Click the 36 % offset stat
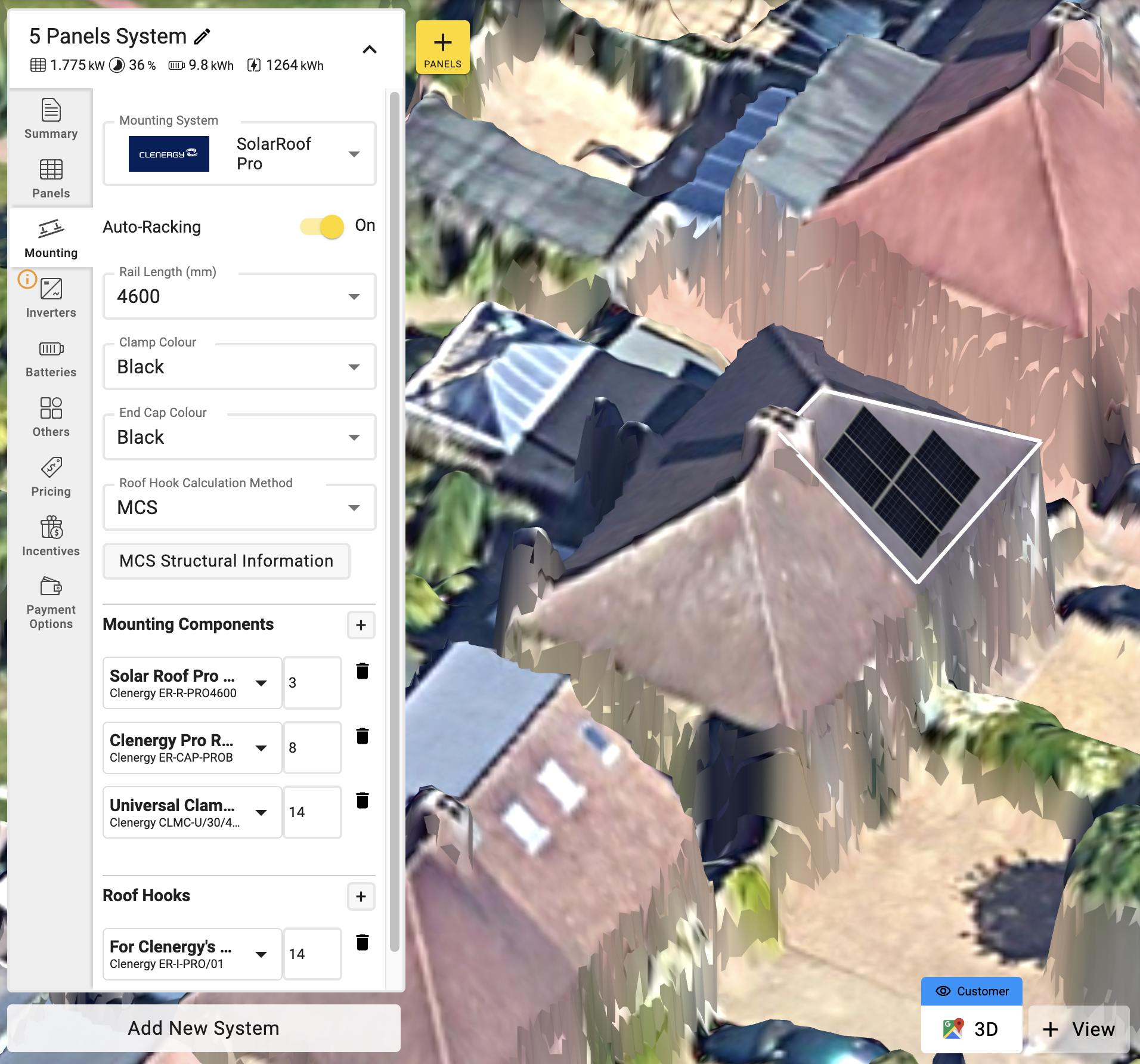Viewport: 1140px width, 1064px height. tap(134, 65)
